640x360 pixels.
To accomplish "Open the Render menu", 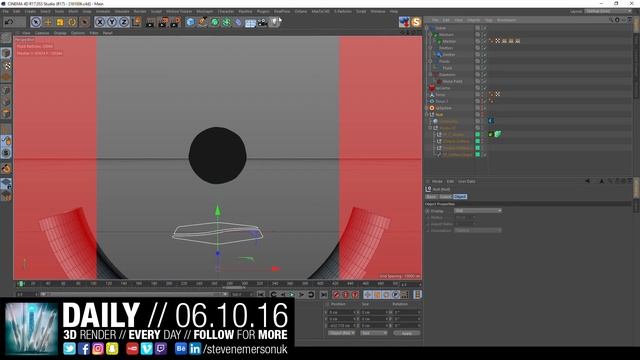I will (x=140, y=11).
